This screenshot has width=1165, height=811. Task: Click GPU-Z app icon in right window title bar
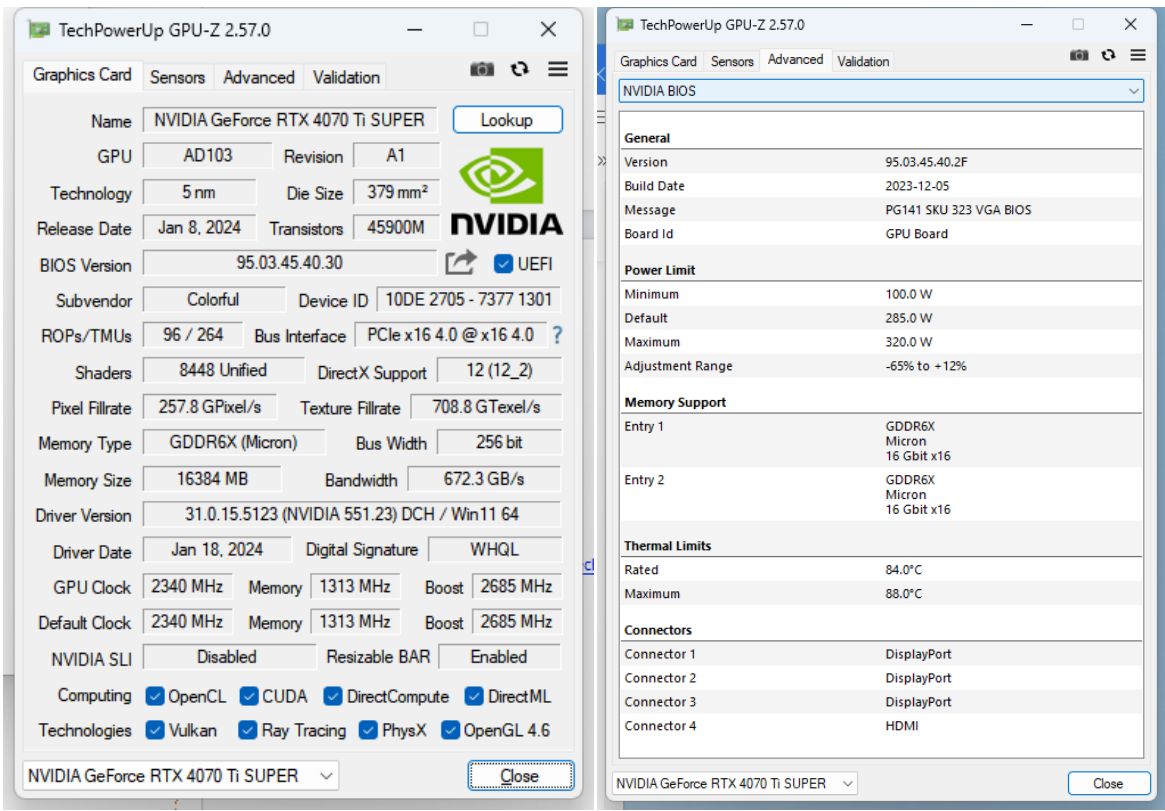pyautogui.click(x=625, y=25)
